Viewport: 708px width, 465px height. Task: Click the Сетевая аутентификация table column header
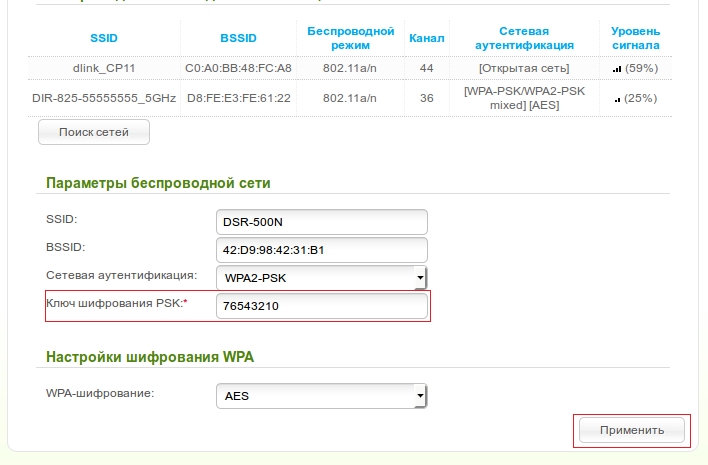pyautogui.click(x=524, y=38)
